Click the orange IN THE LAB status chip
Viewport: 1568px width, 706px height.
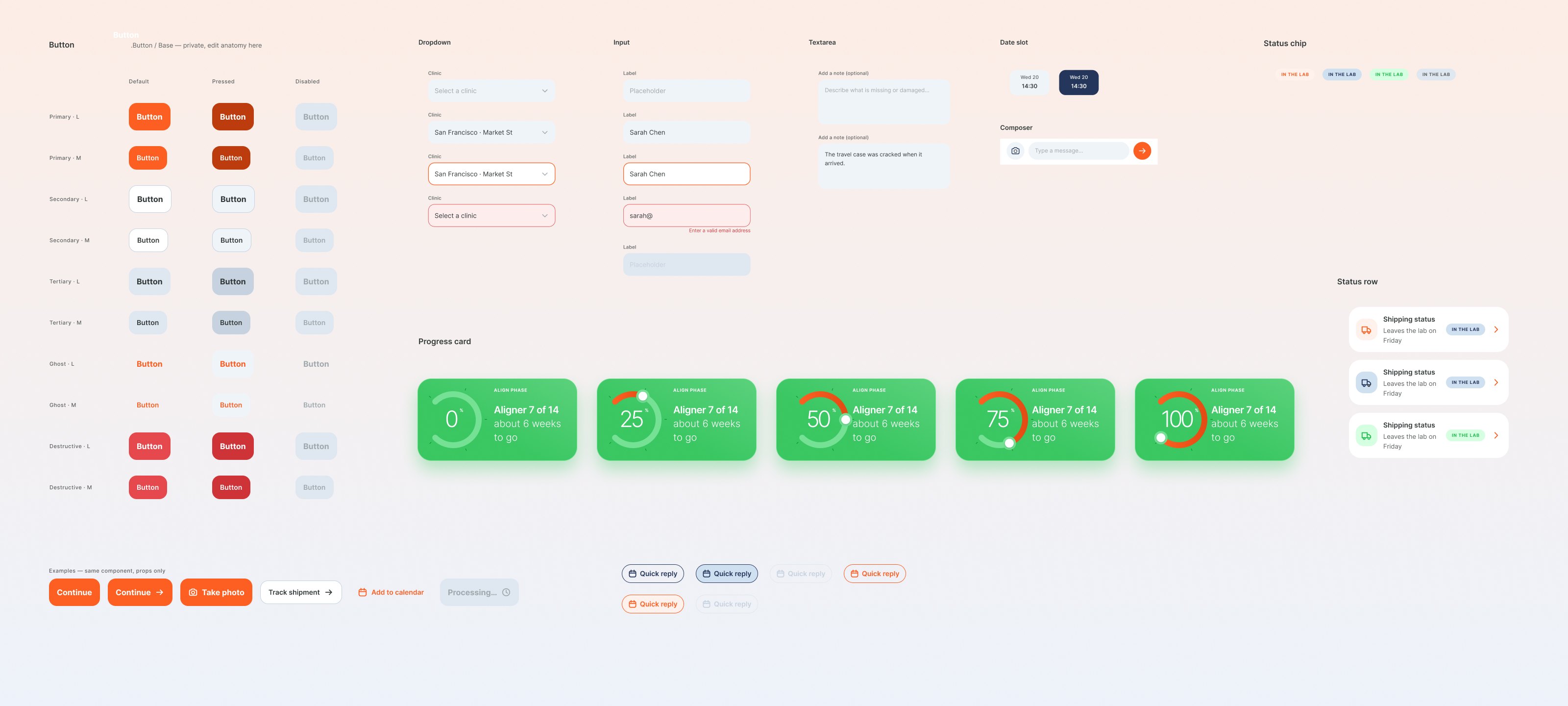[1295, 75]
